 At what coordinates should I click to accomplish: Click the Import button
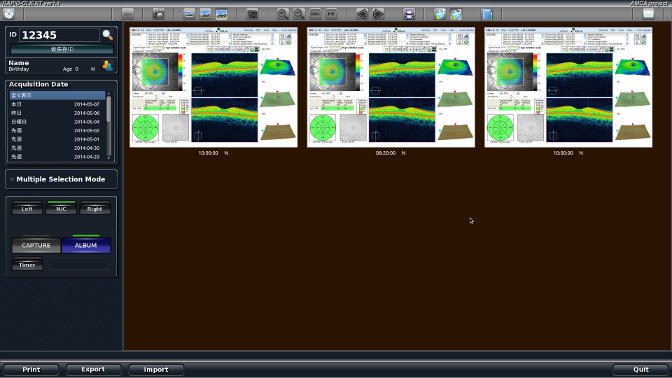pyautogui.click(x=156, y=369)
